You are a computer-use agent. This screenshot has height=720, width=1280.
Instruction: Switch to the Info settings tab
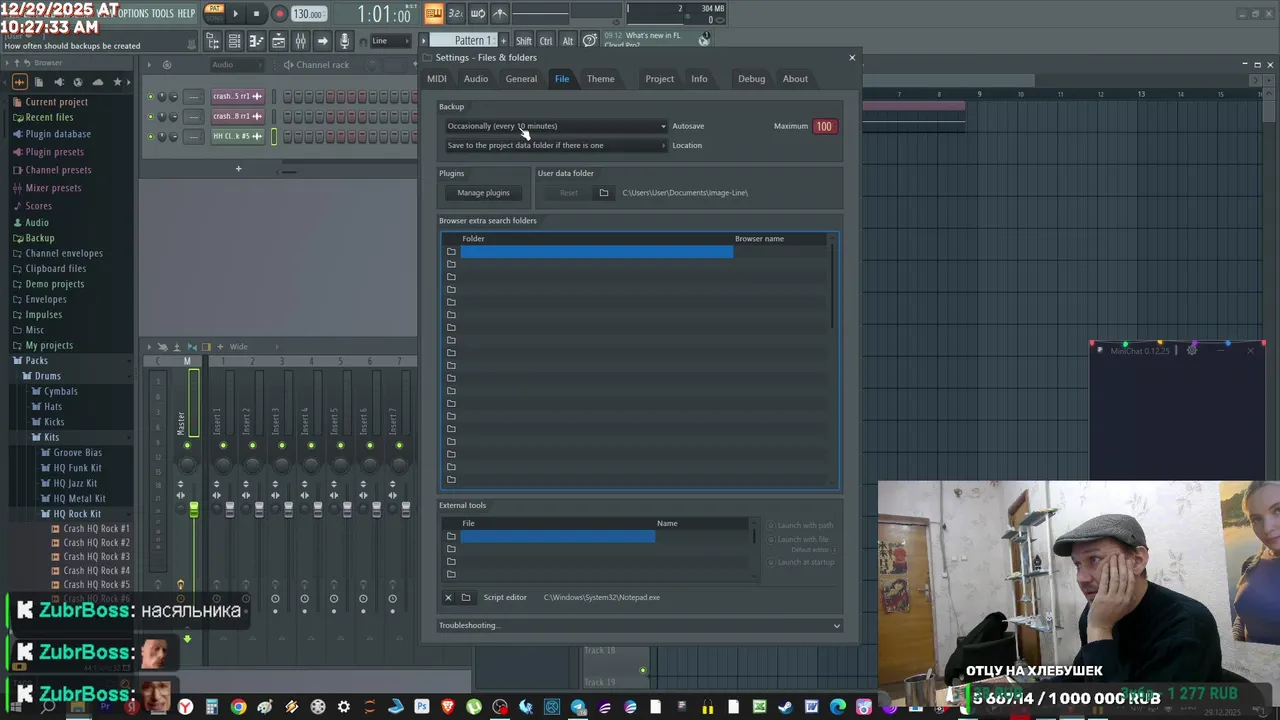click(699, 79)
